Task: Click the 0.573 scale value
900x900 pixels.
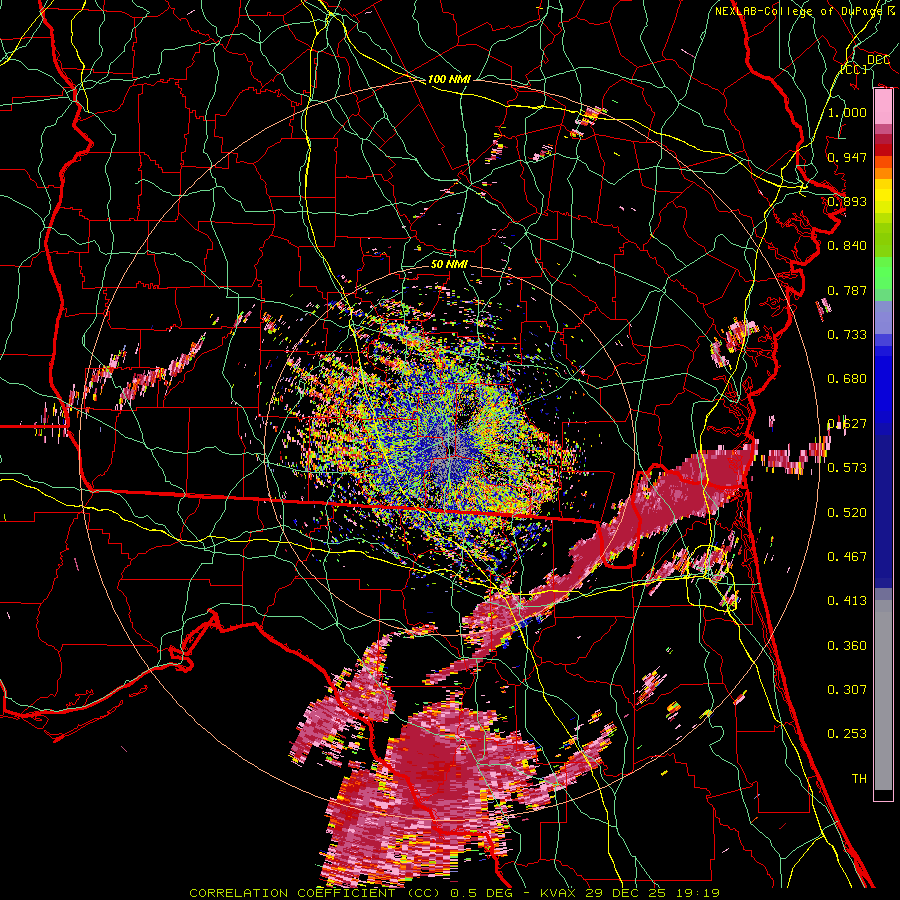Action: pos(847,467)
